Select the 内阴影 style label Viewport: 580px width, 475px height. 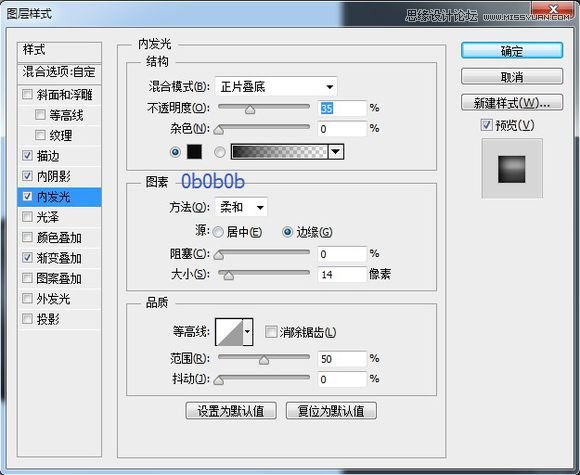54,176
